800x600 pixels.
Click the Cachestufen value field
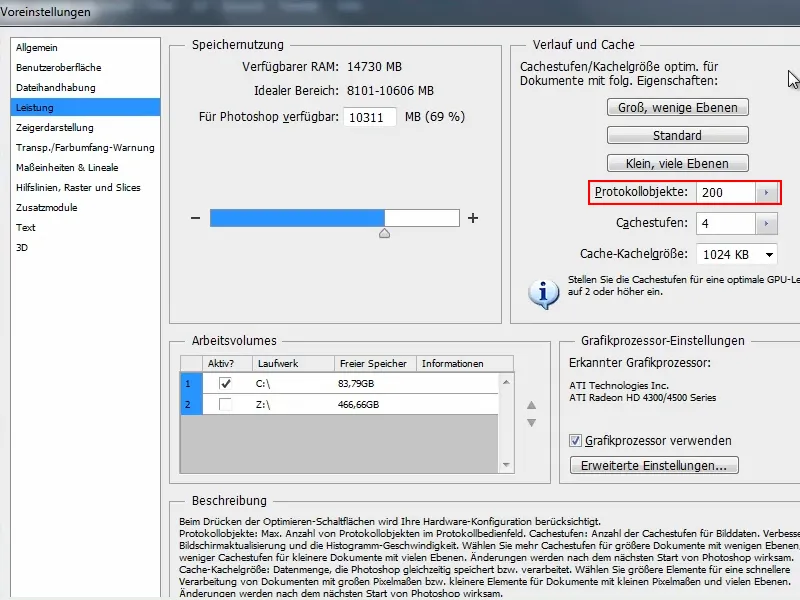pyautogui.click(x=725, y=223)
